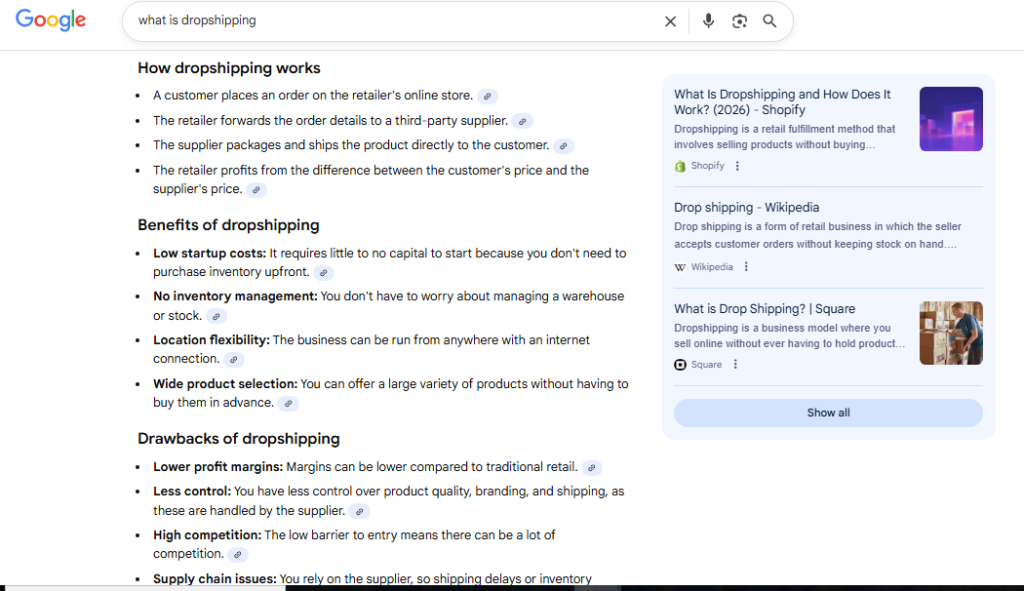Open the Shopify dropshipping article link

tap(782, 102)
